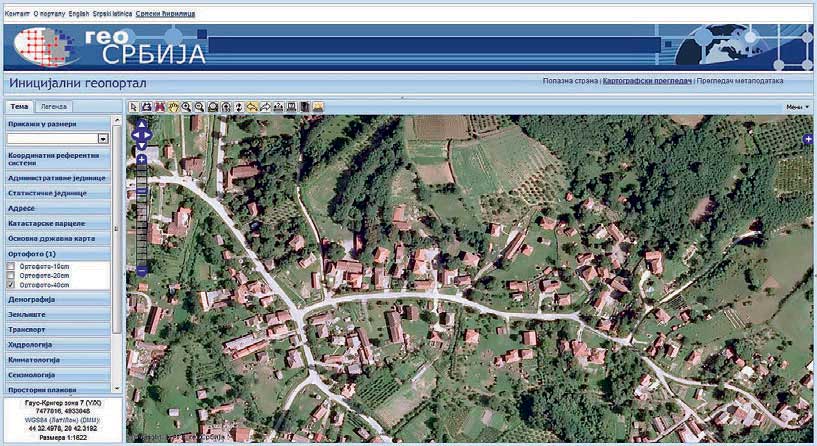Click the printer icon in map toolbar
The width and height of the screenshot is (817, 446).
click(x=147, y=107)
